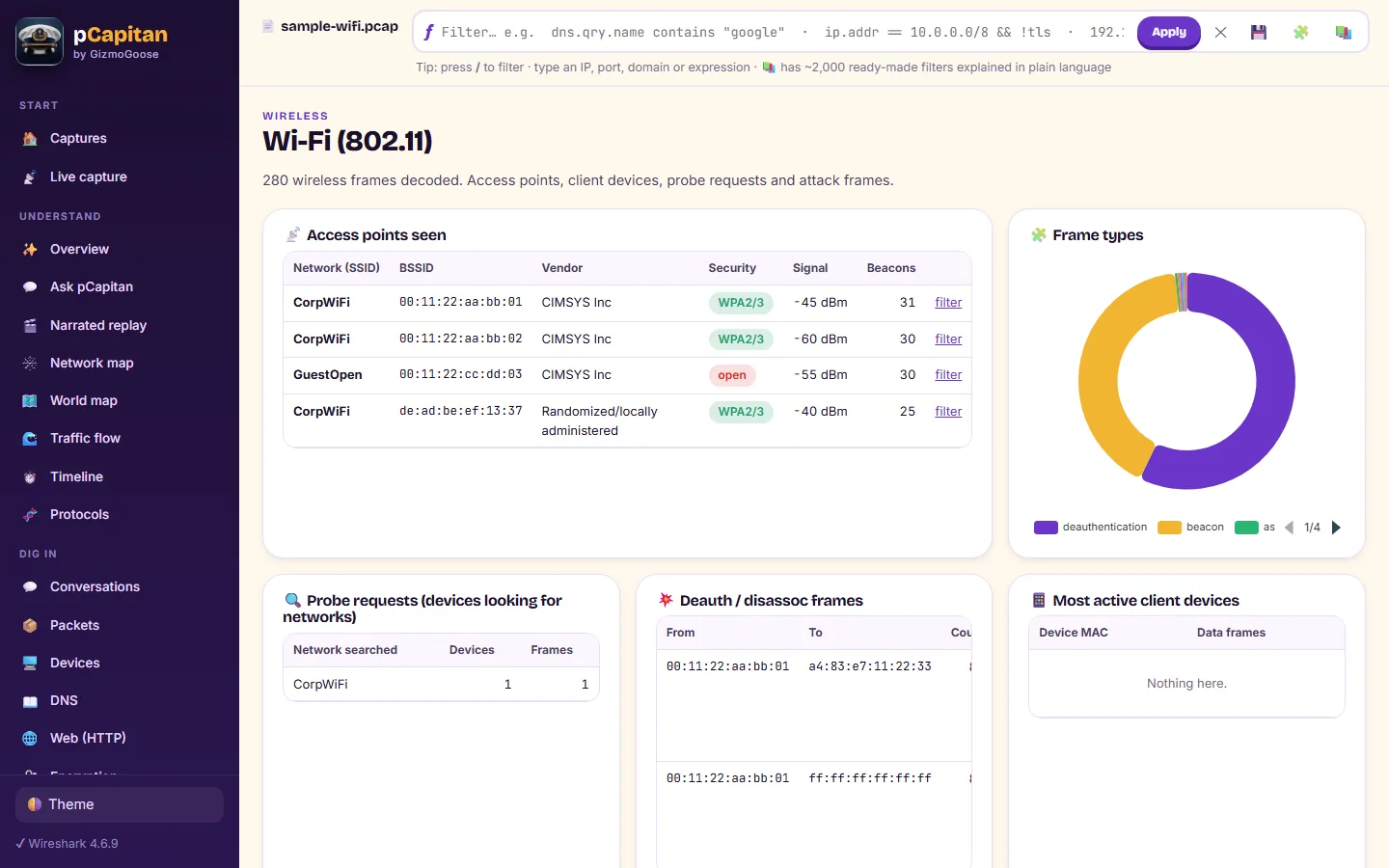Open the filter library books icon
Screen dimensions: 1389x868
(x=1343, y=33)
